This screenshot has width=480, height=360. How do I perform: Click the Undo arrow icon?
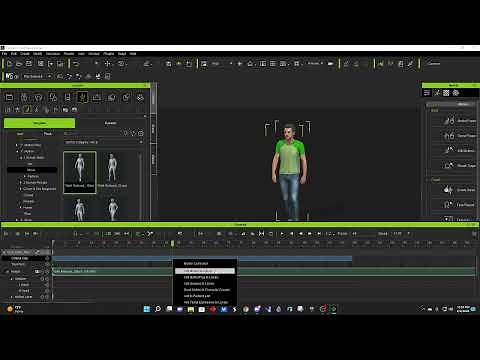click(76, 63)
